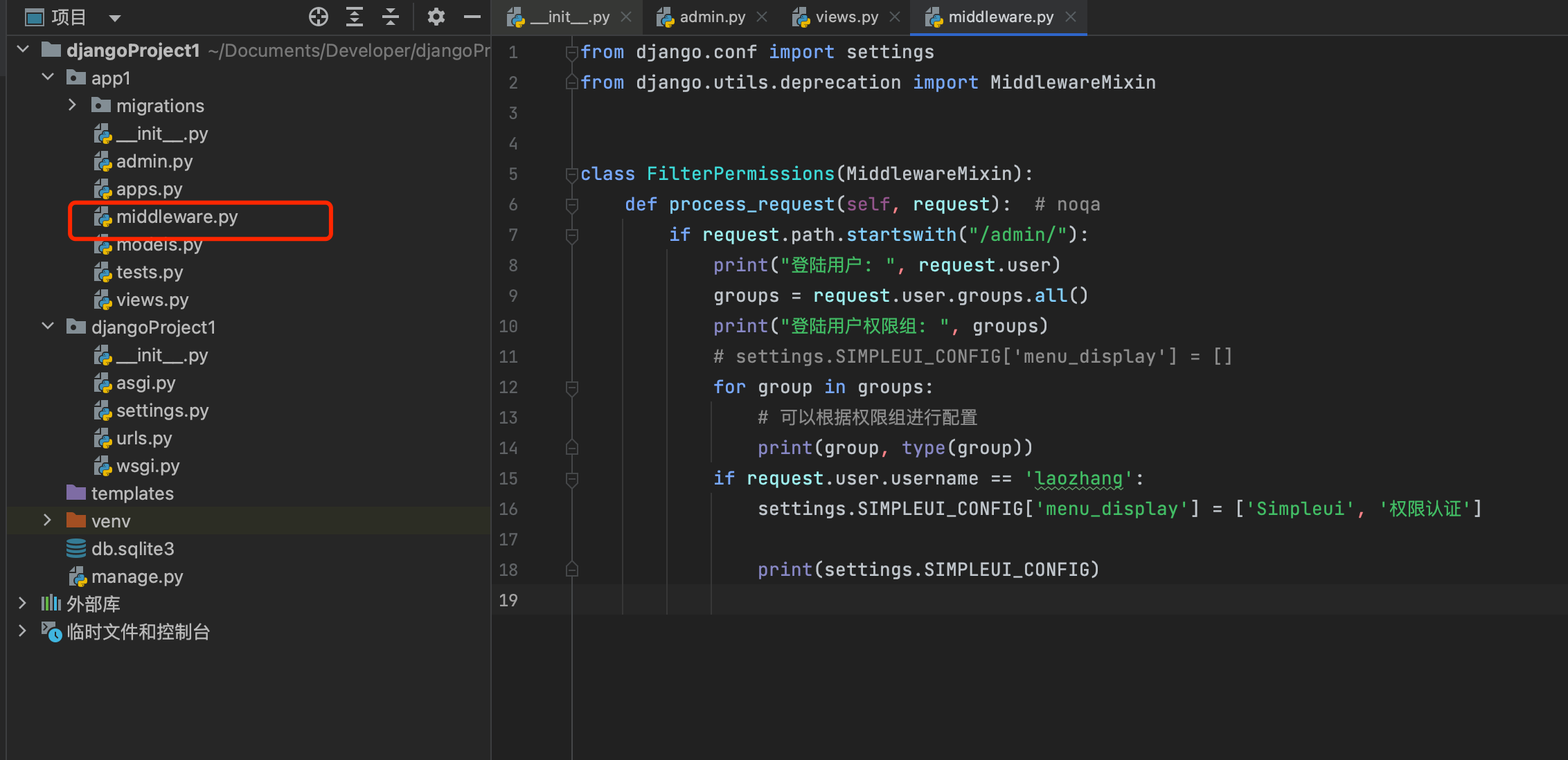Fold class FilterPermissions at line 5

(572, 174)
